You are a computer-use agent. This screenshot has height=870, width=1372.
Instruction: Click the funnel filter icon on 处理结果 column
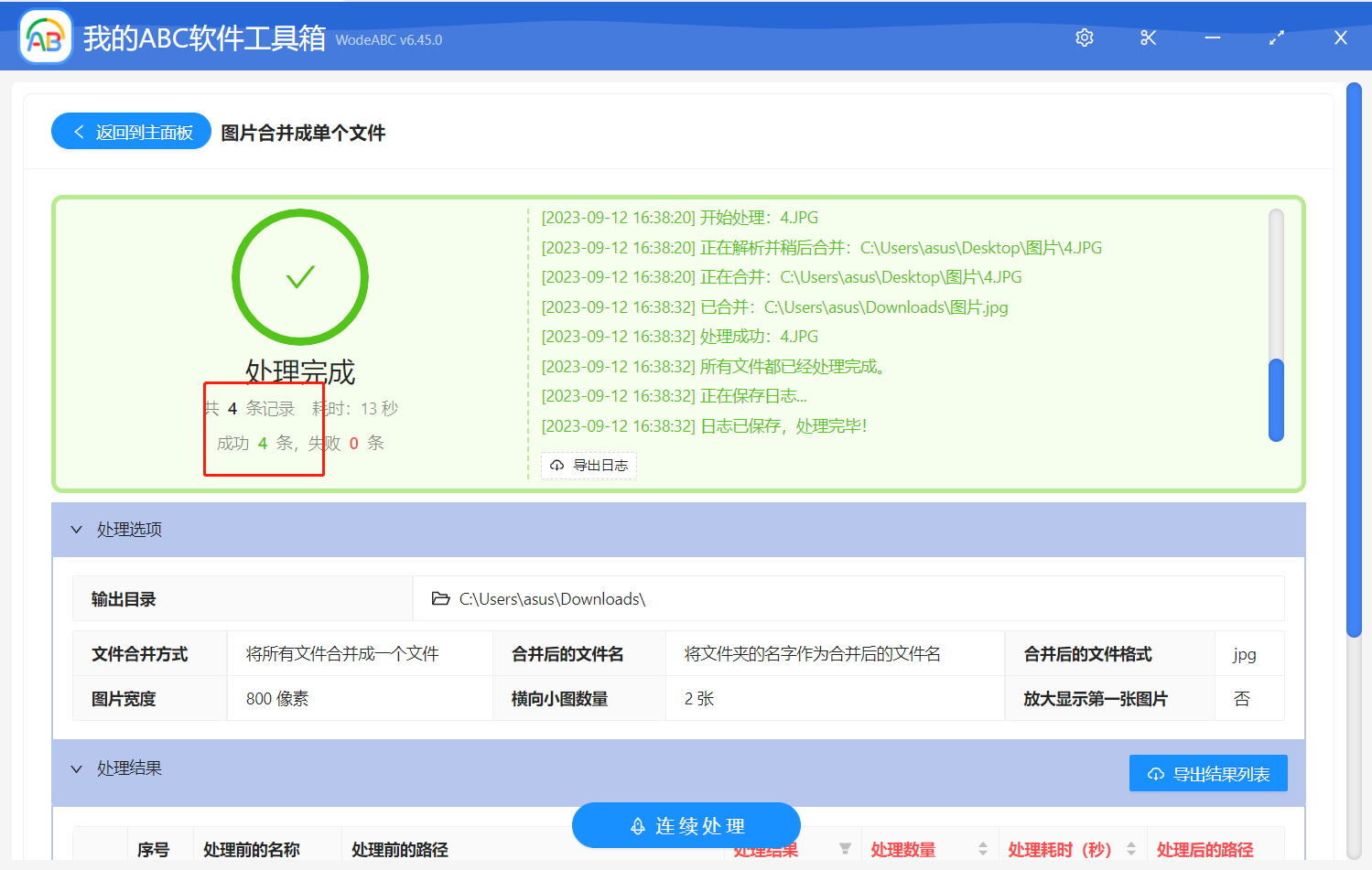(845, 846)
